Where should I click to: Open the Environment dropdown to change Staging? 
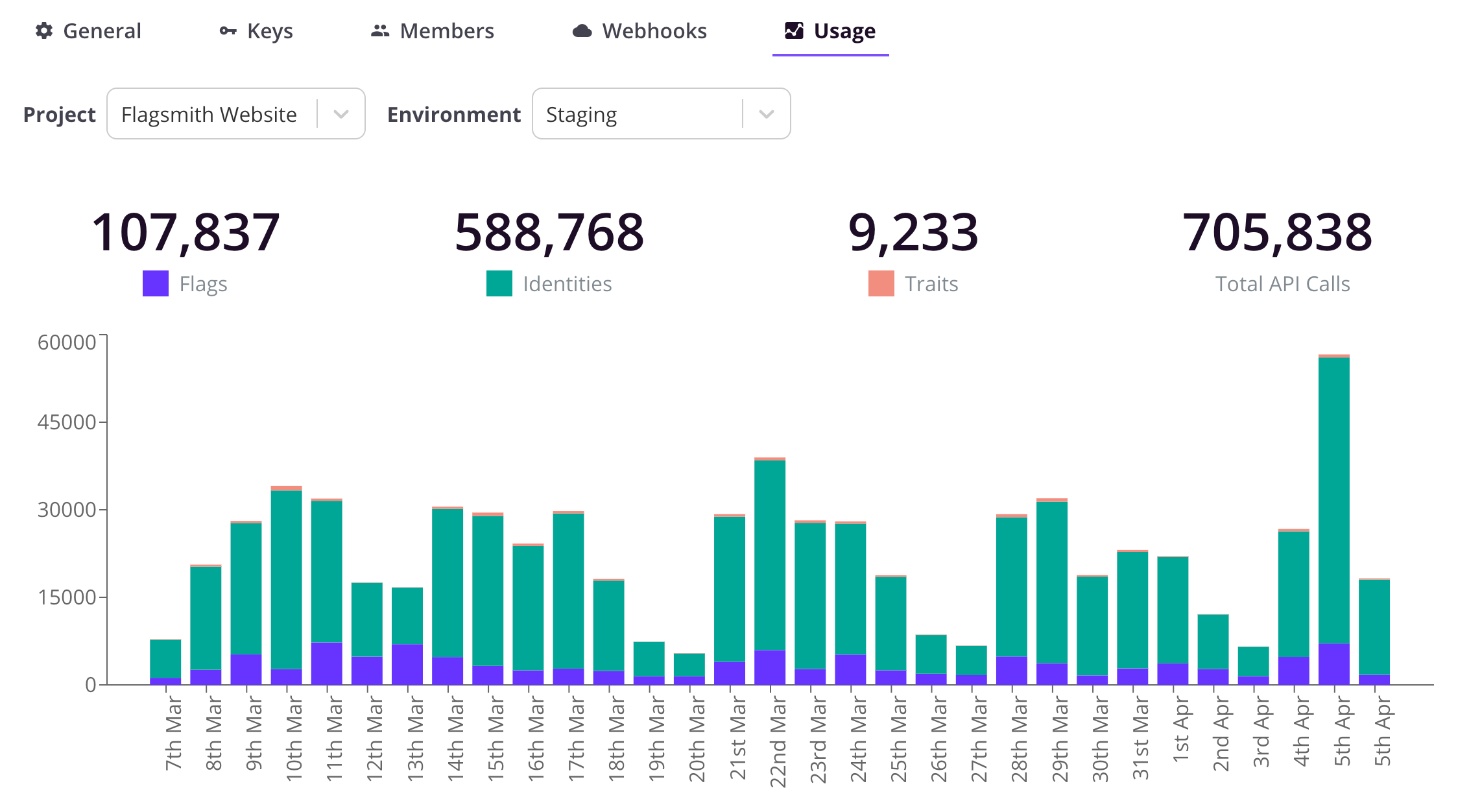(767, 113)
